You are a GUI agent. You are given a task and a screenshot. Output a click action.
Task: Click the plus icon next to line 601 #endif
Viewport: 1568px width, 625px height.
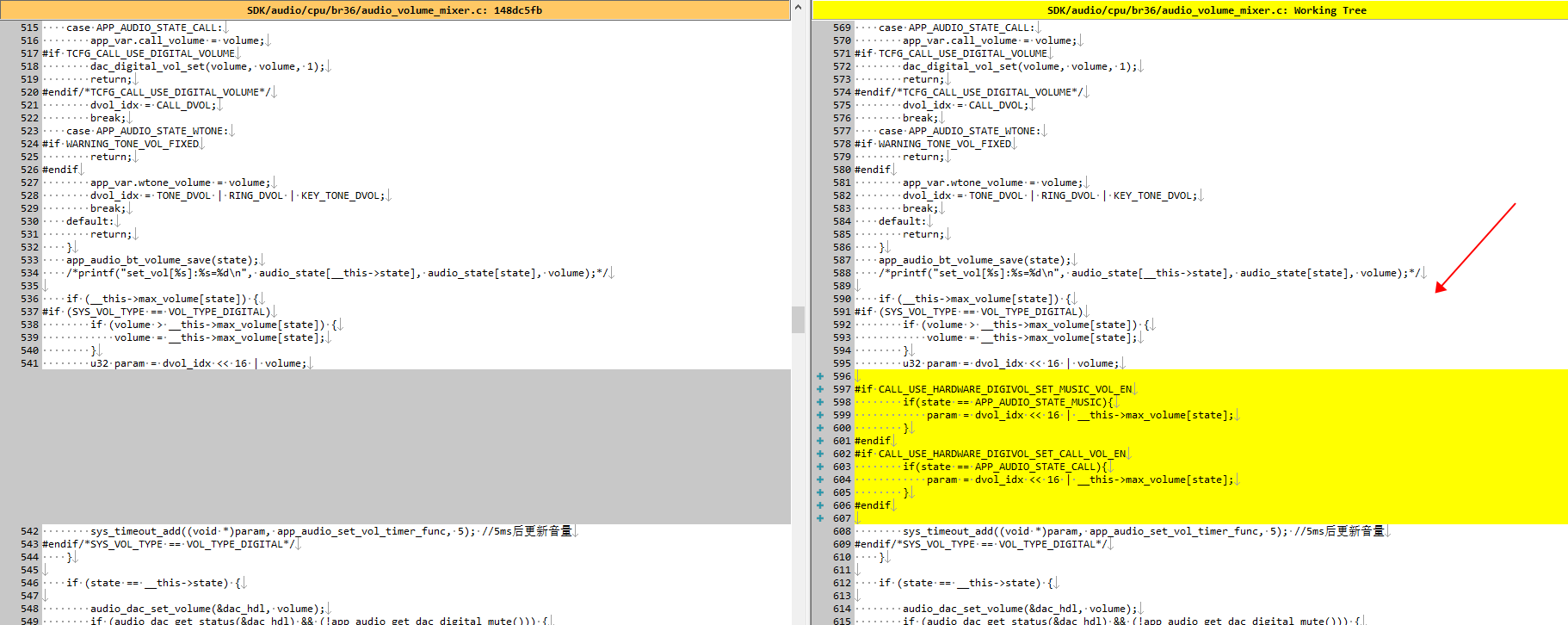tap(820, 441)
